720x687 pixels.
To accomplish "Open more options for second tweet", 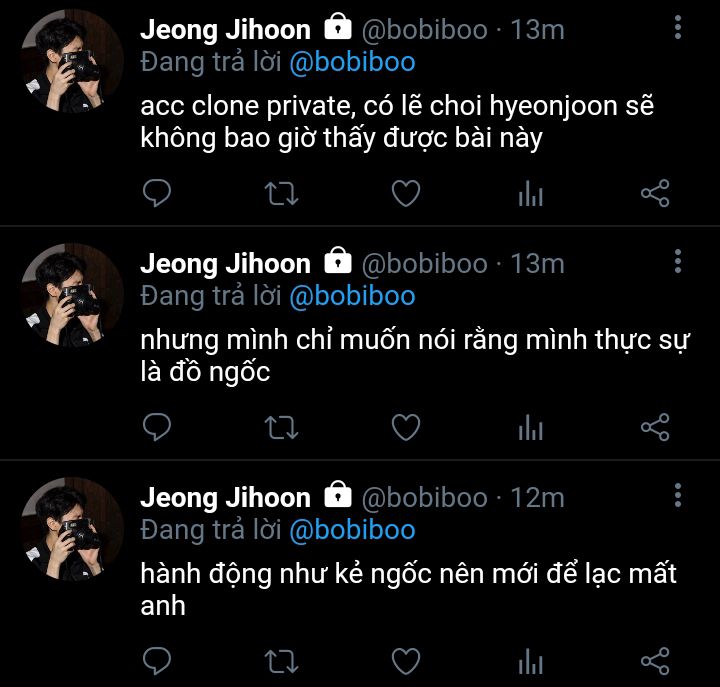I will pyautogui.click(x=678, y=262).
